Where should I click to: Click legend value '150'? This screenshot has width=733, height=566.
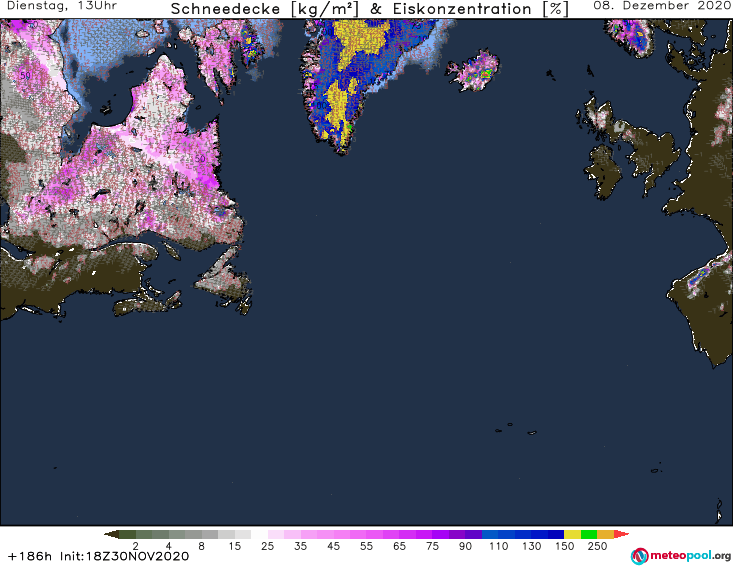pyautogui.click(x=564, y=546)
